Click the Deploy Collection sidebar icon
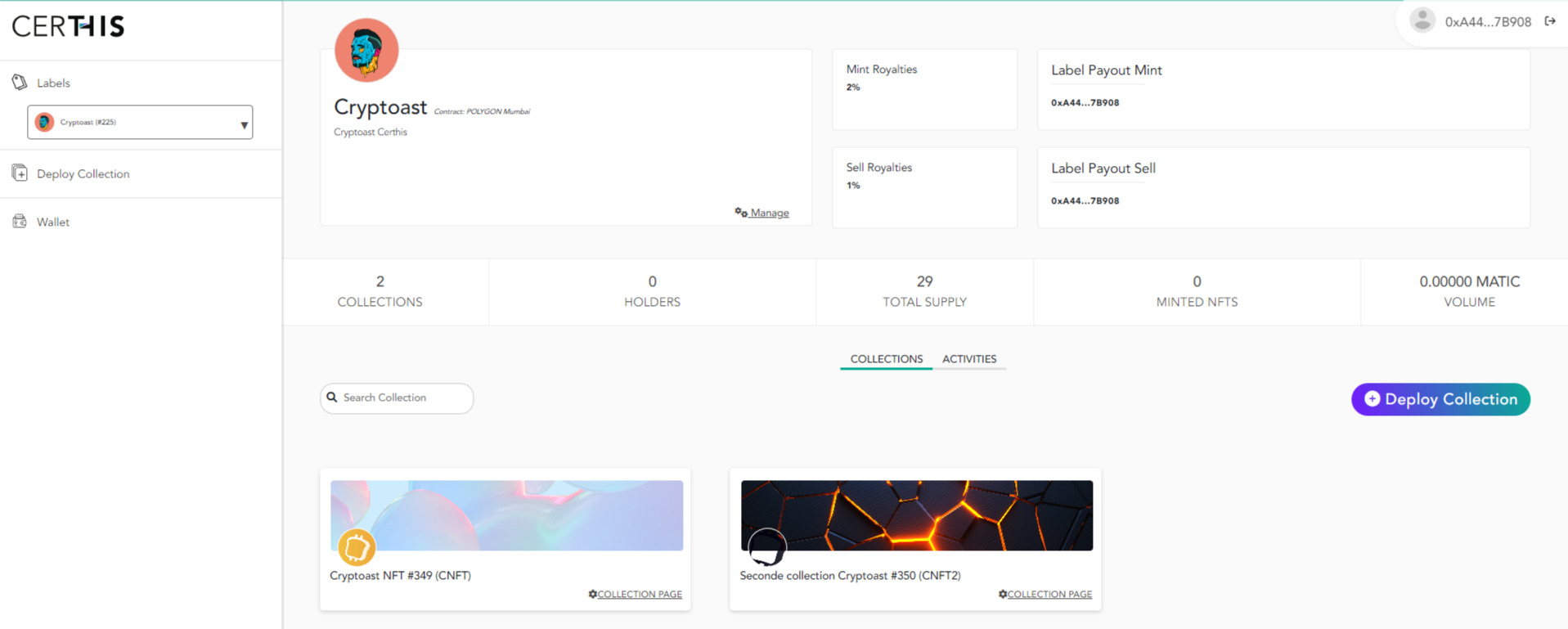 (x=20, y=173)
